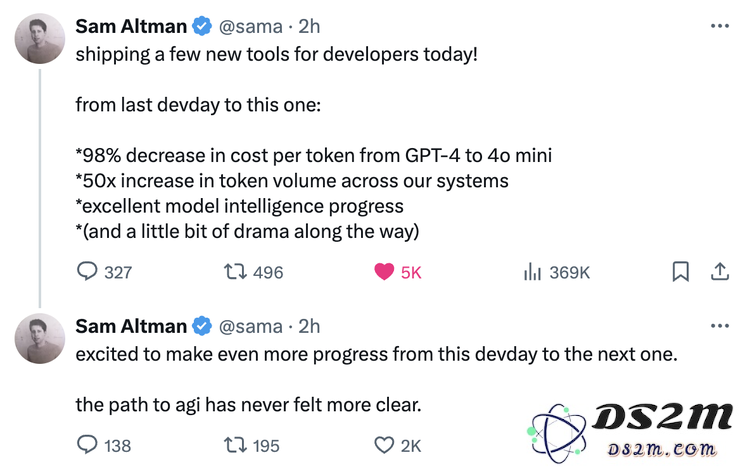Bookmark the first tweet
Screen dimensions: 750x467
[x=681, y=271]
